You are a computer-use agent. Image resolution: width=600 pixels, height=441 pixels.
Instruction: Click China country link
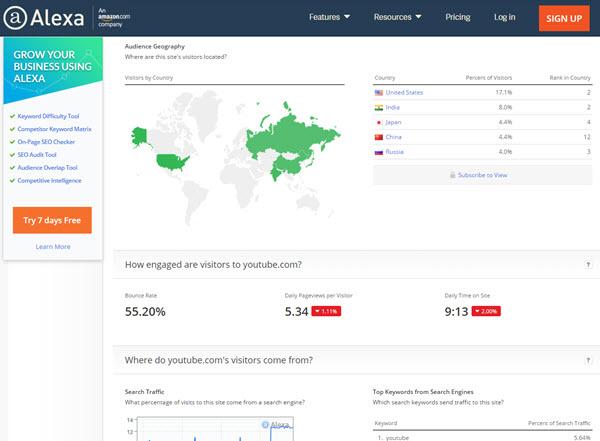393,137
